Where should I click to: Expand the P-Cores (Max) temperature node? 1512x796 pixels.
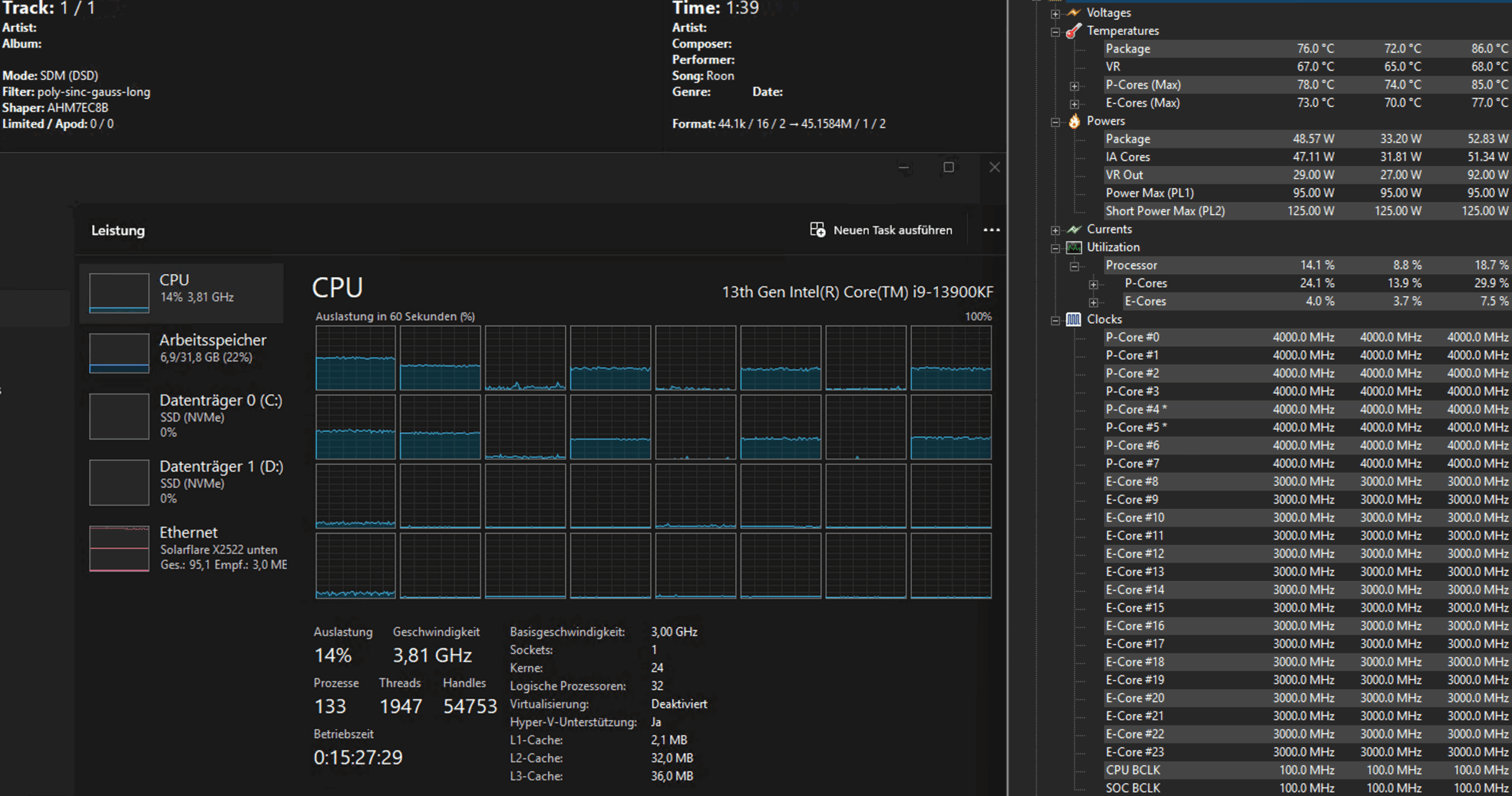pos(1074,86)
